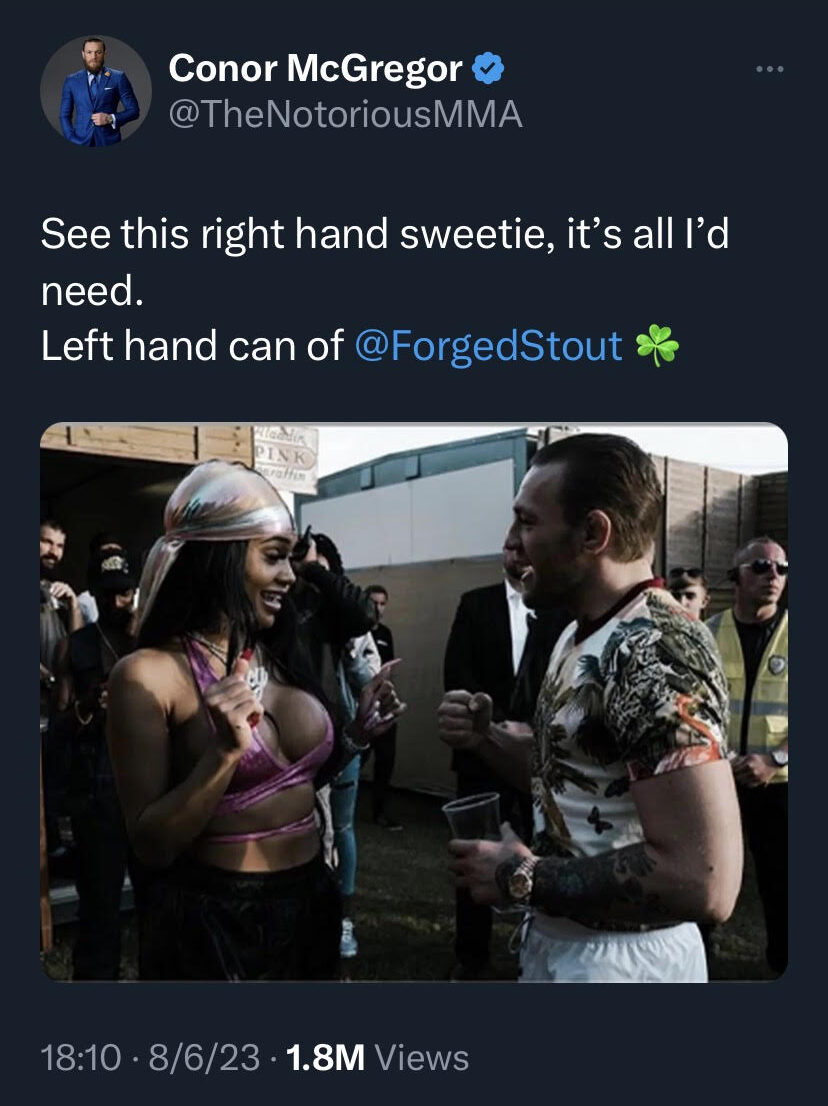This screenshot has height=1106, width=828.
Task: Click the 'Left hand can of' text
Action: pos(192,346)
